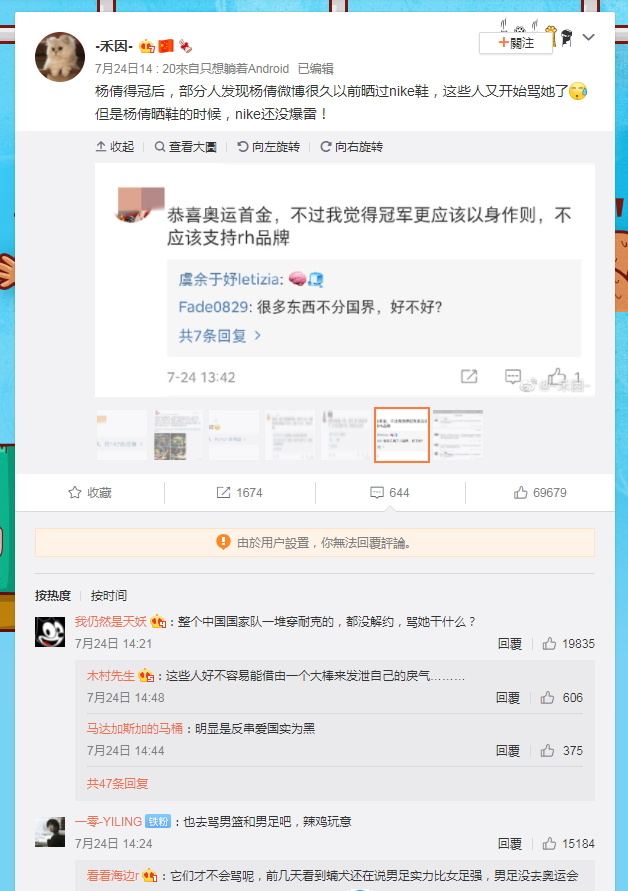The height and width of the screenshot is (891, 628).
Task: Add post to favorites with 收藏
Action: pos(90,493)
